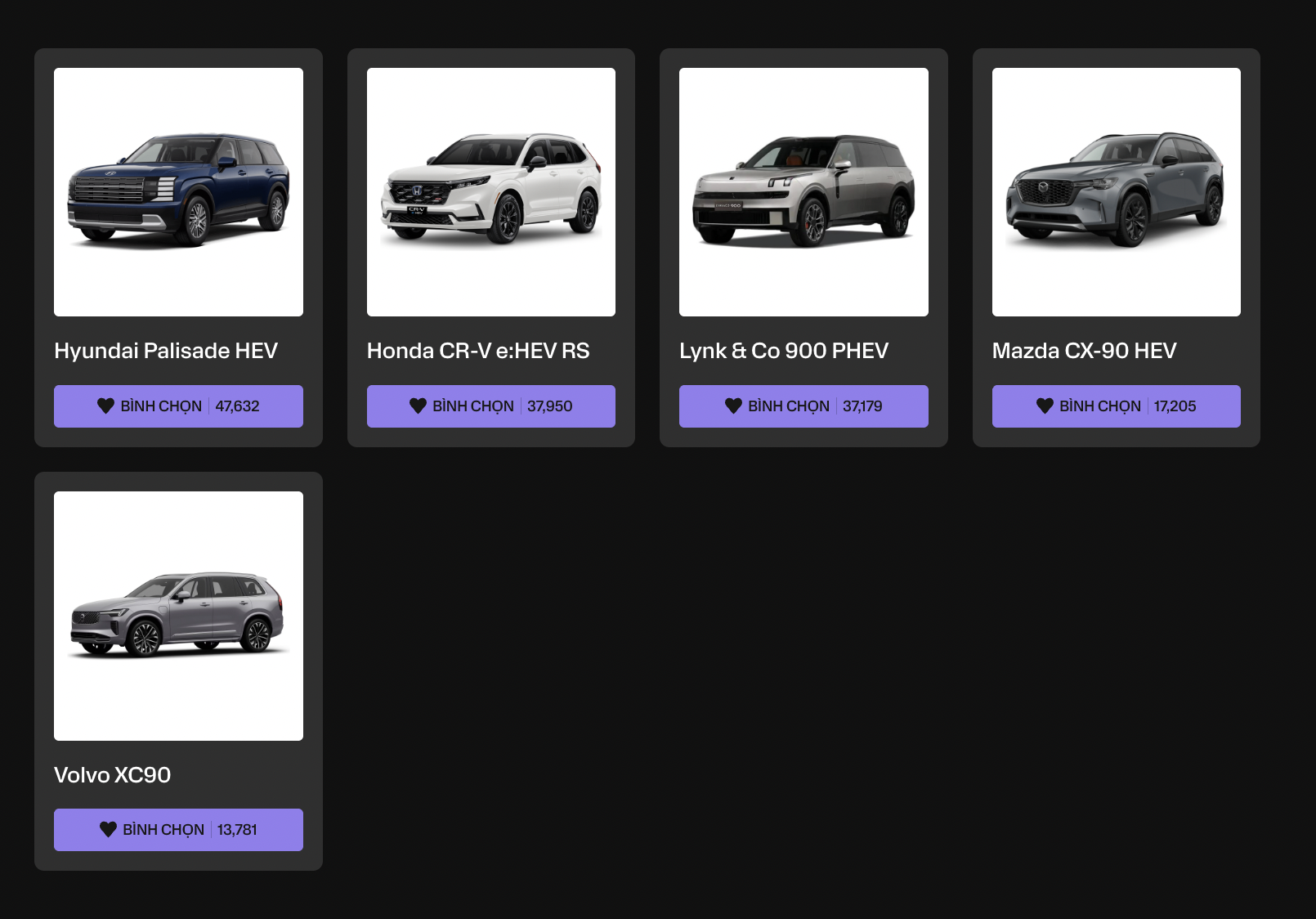Open the Lynk & Co 900 PHEV photo
1316x919 pixels.
tap(803, 192)
